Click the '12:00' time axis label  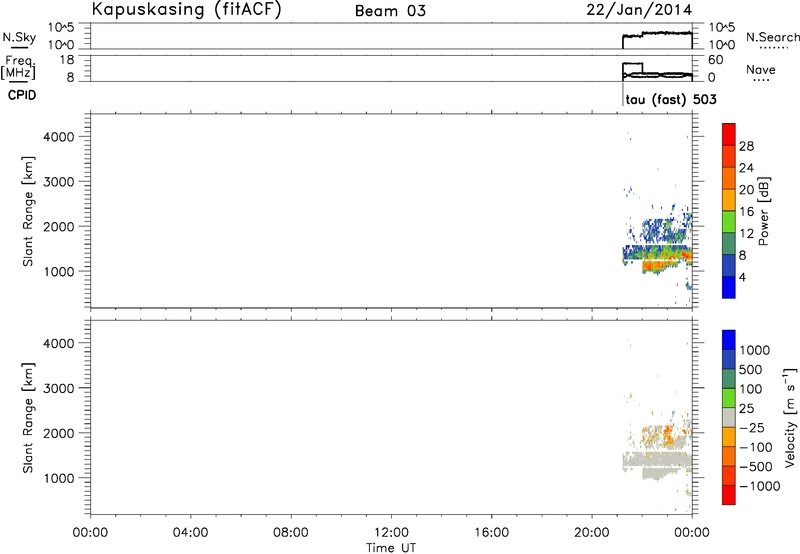[x=391, y=533]
